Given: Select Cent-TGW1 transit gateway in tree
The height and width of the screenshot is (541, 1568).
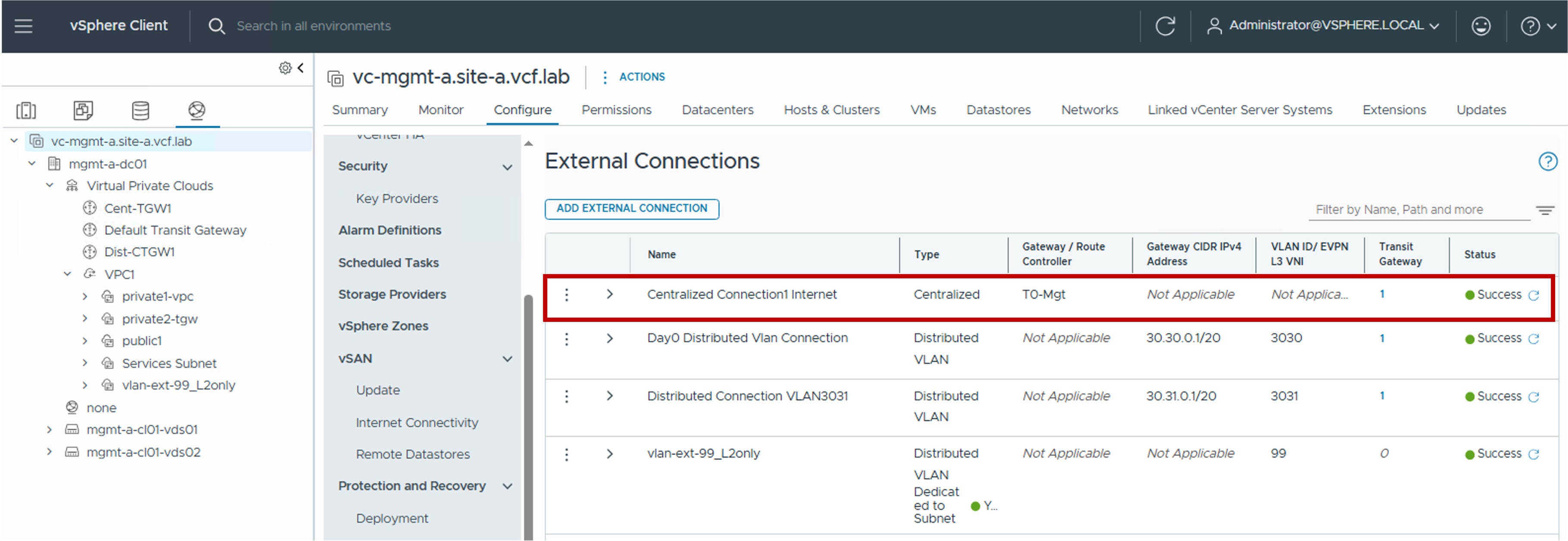Looking at the screenshot, I should tap(137, 208).
